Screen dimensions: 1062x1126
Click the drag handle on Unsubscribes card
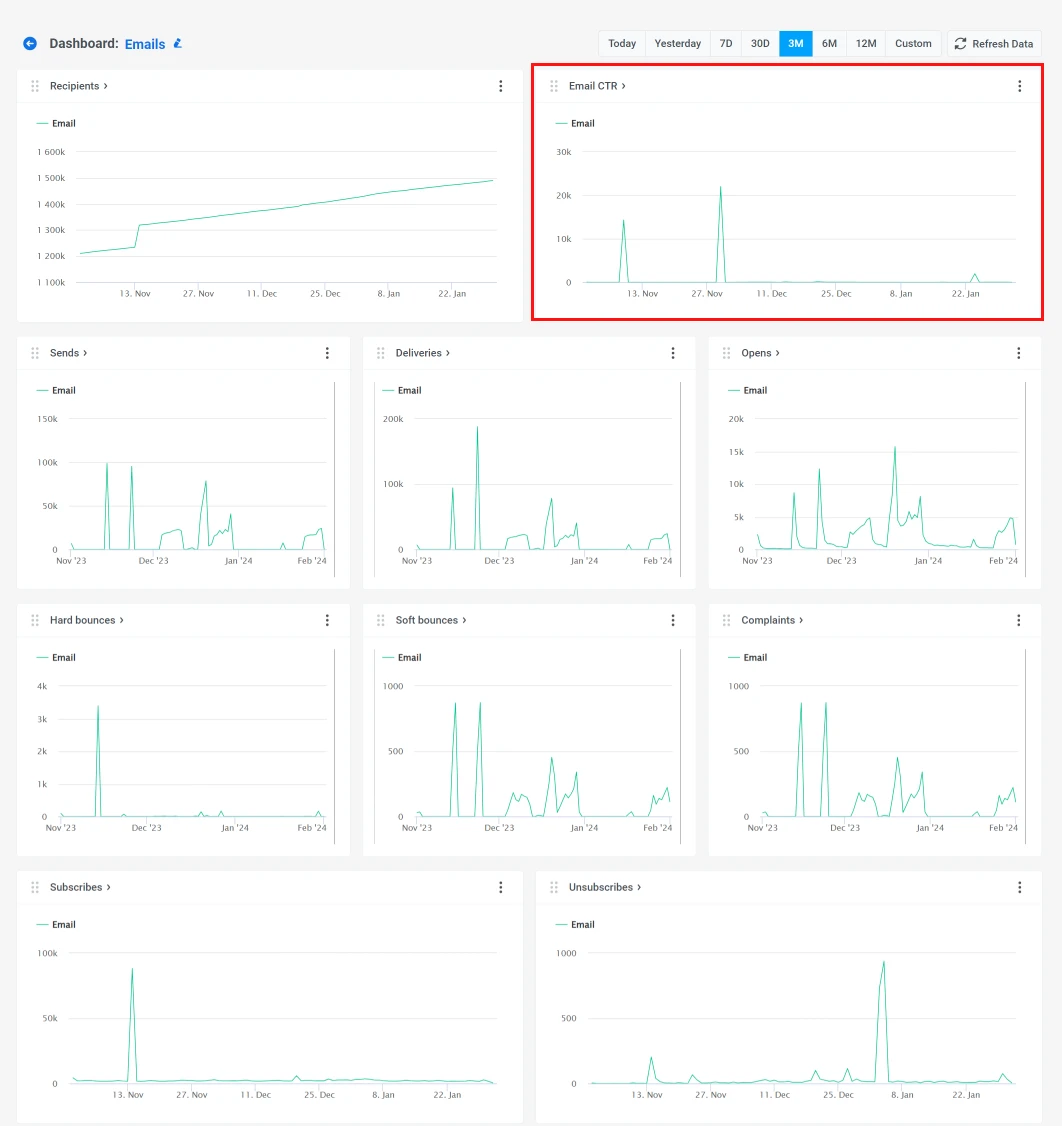coord(553,887)
